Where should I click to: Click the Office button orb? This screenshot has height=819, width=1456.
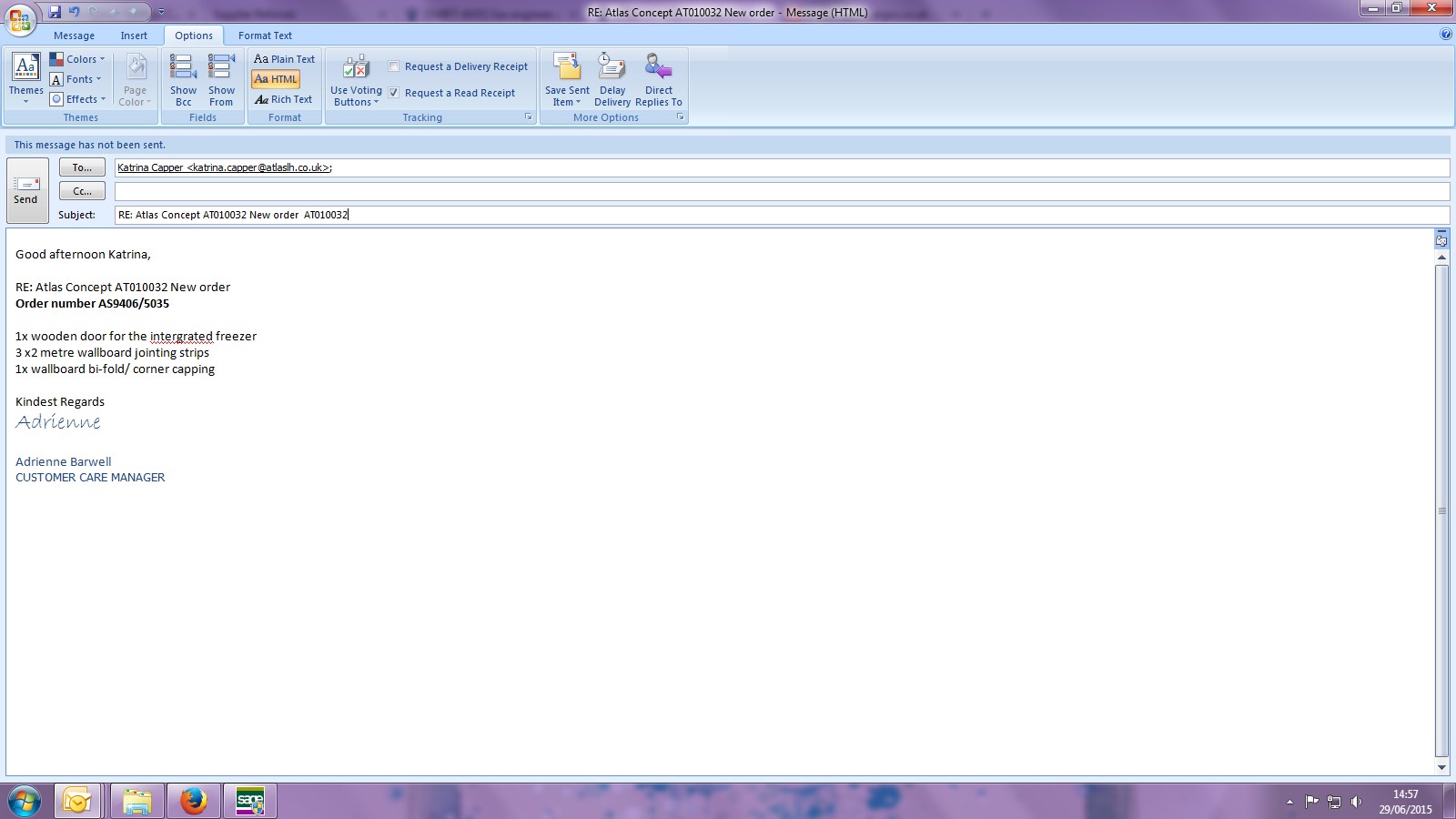pyautogui.click(x=20, y=18)
